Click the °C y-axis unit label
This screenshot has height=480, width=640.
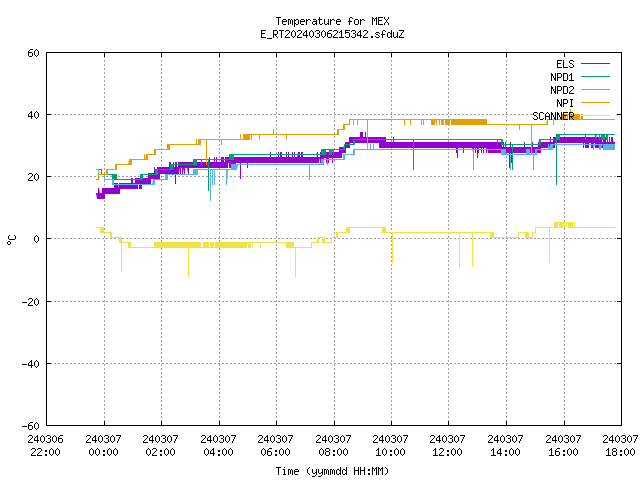point(11,240)
